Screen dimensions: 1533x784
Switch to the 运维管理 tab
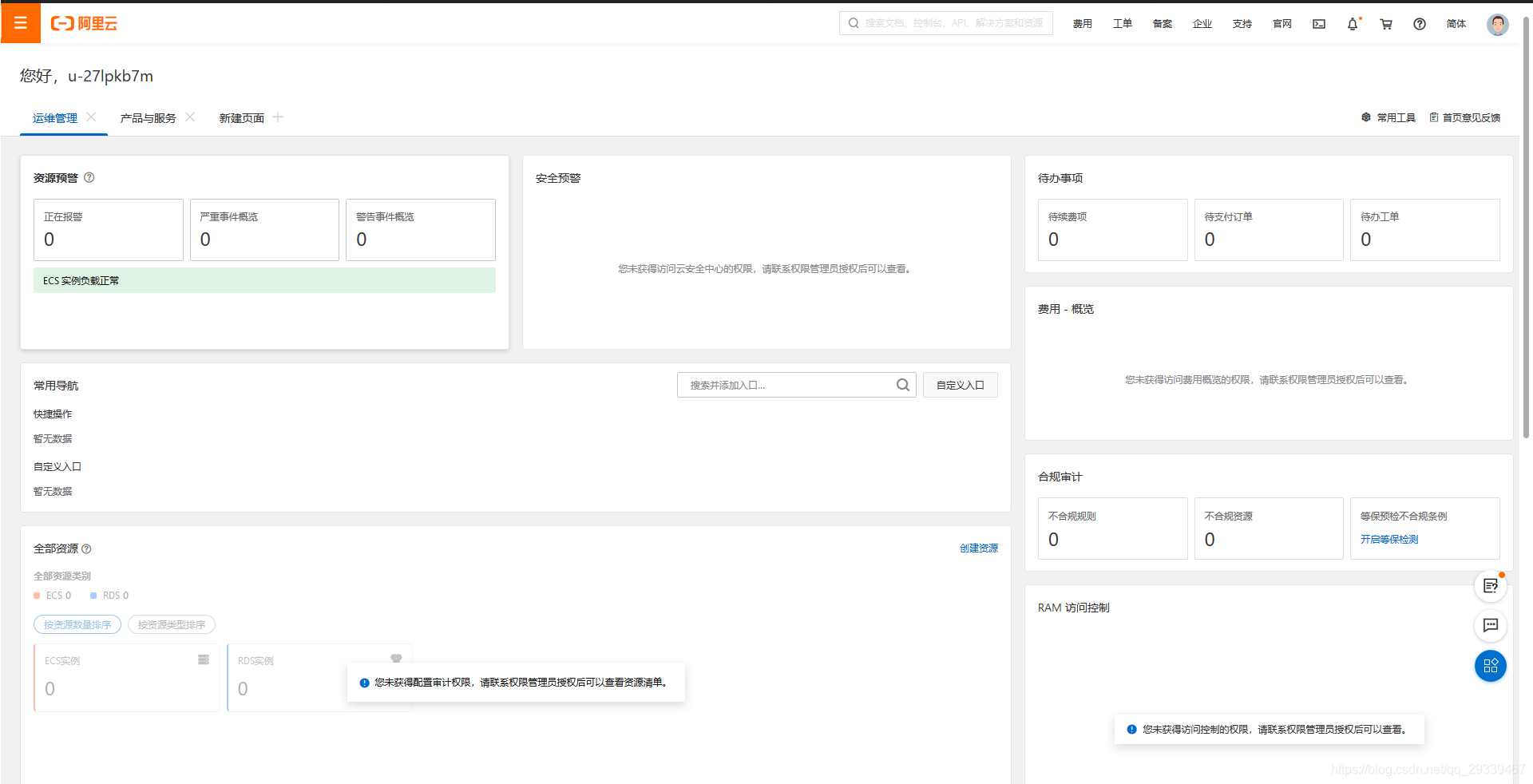(55, 117)
